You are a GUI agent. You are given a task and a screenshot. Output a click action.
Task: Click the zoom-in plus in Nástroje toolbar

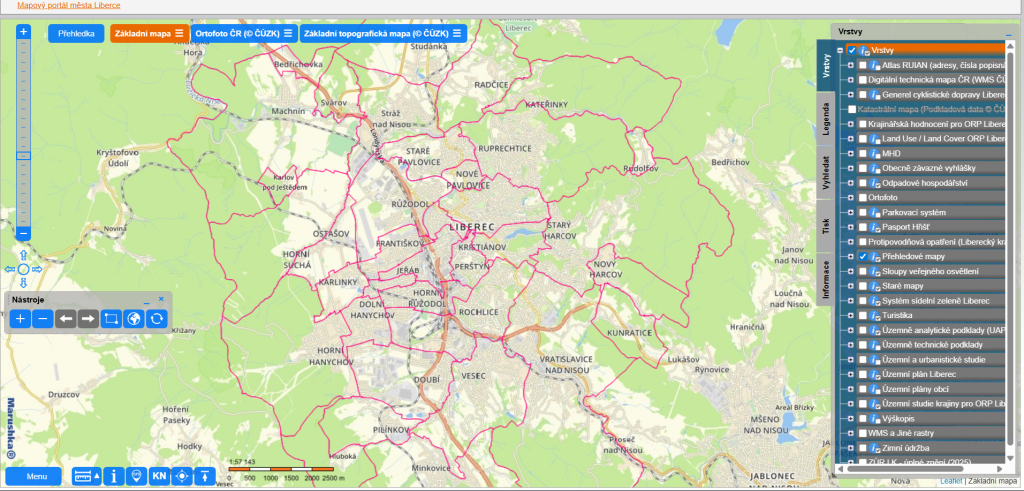coord(21,319)
